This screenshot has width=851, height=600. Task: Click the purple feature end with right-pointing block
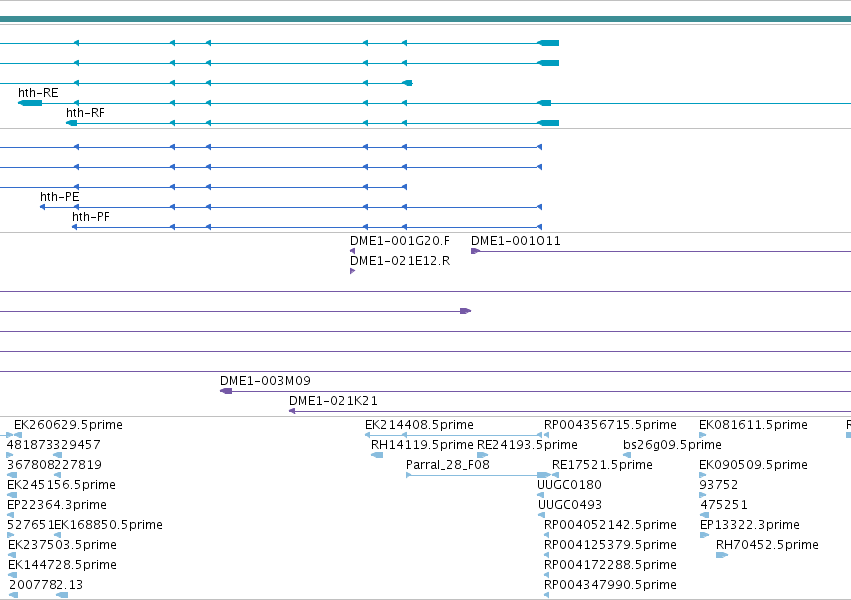pos(466,311)
